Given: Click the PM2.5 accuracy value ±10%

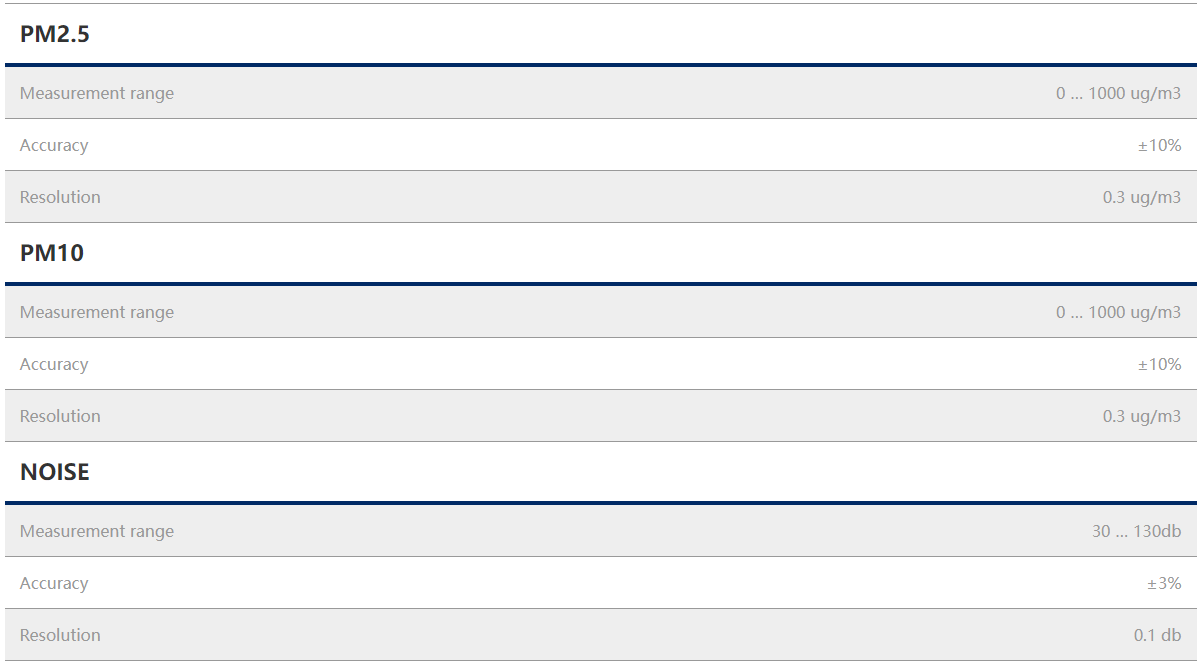Looking at the screenshot, I should (x=1159, y=145).
